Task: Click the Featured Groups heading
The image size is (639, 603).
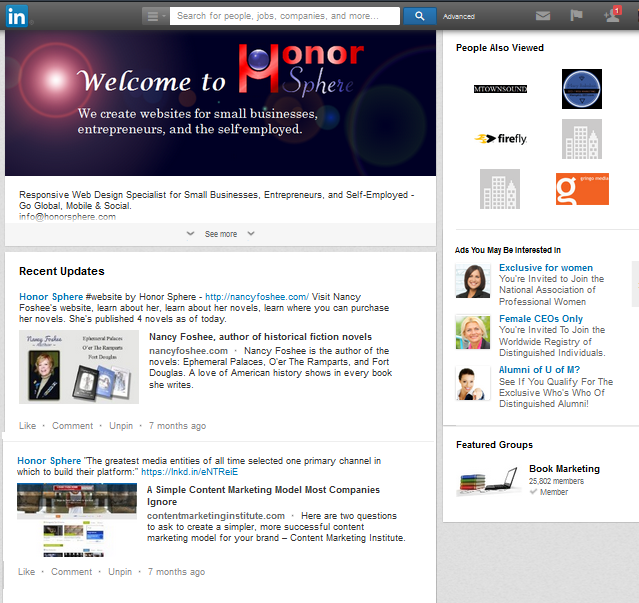Action: (x=494, y=445)
